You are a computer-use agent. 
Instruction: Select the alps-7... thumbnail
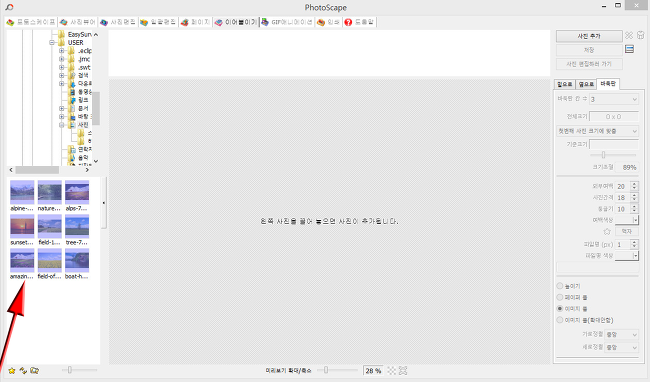77,196
